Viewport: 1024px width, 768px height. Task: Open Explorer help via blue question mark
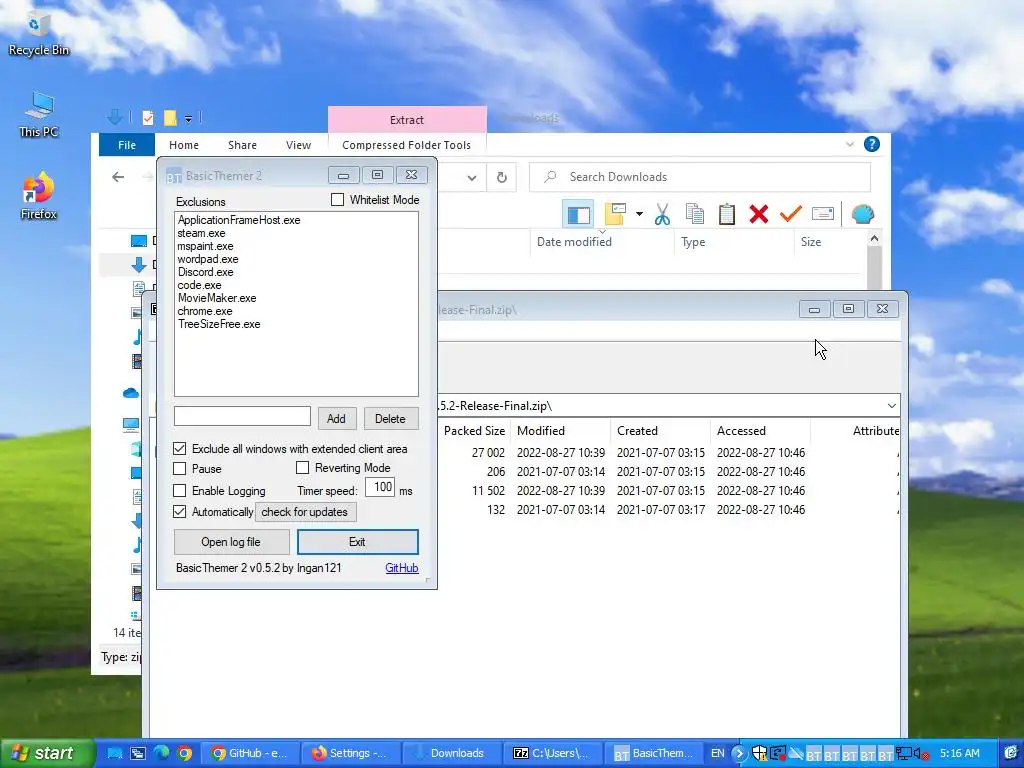tap(872, 144)
